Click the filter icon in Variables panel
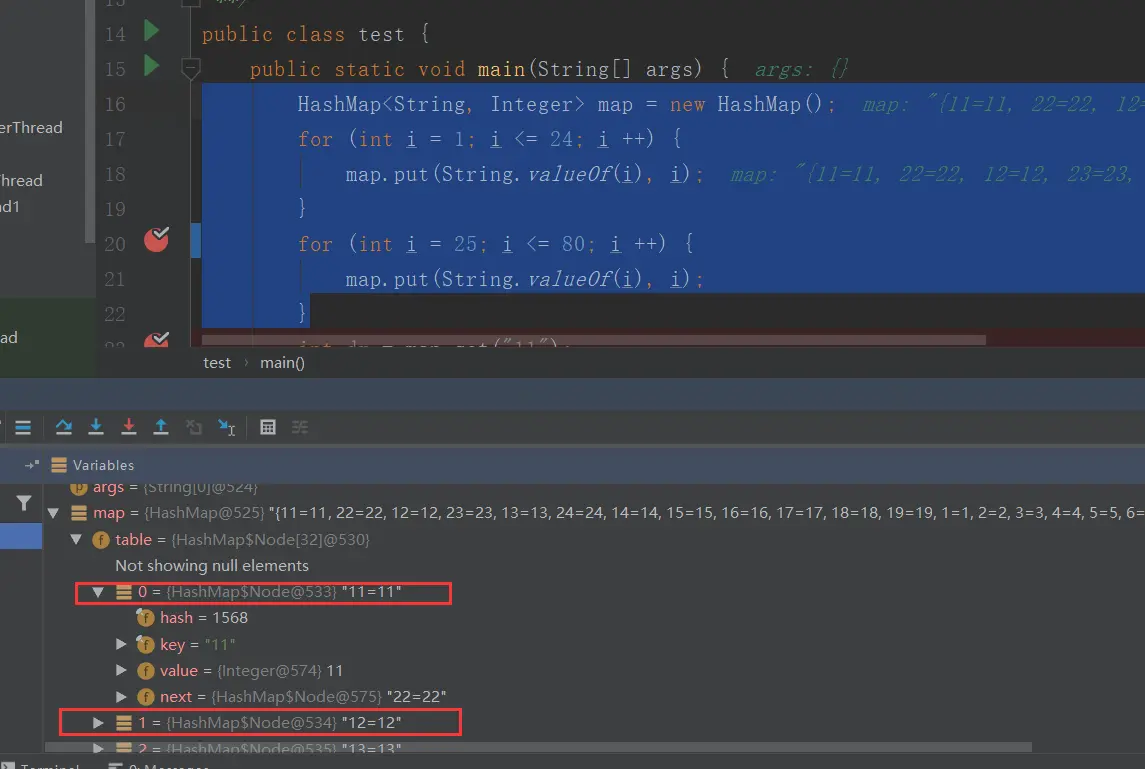This screenshot has width=1145, height=769. pos(23,503)
